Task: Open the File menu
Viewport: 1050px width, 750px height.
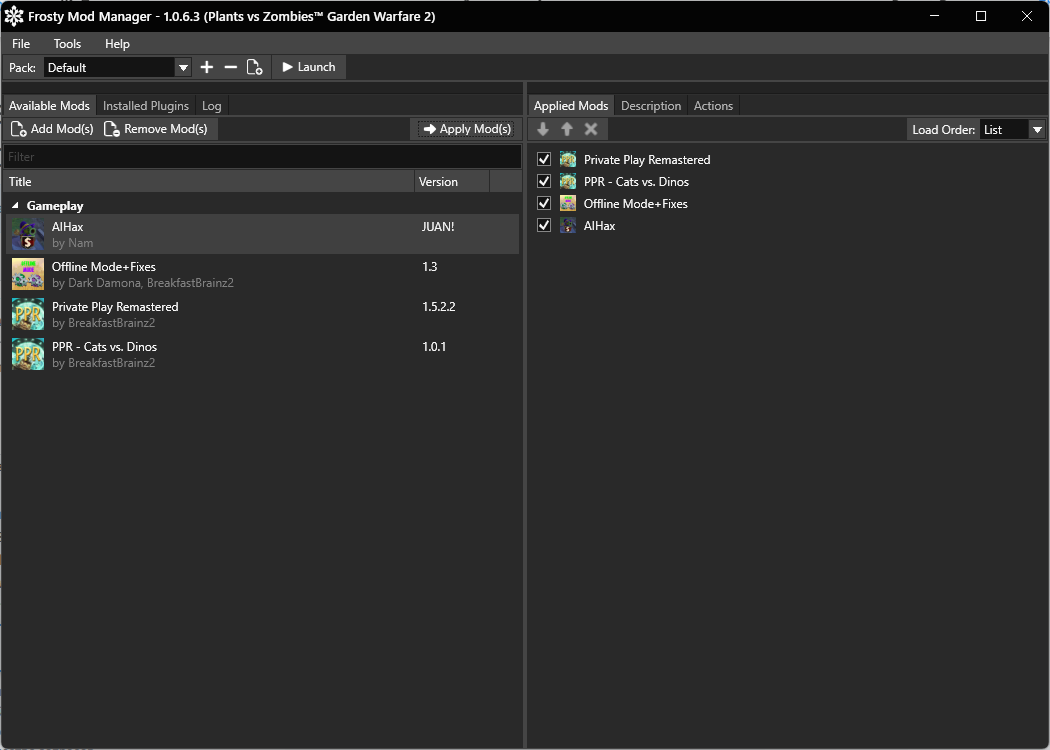Action: pyautogui.click(x=21, y=44)
